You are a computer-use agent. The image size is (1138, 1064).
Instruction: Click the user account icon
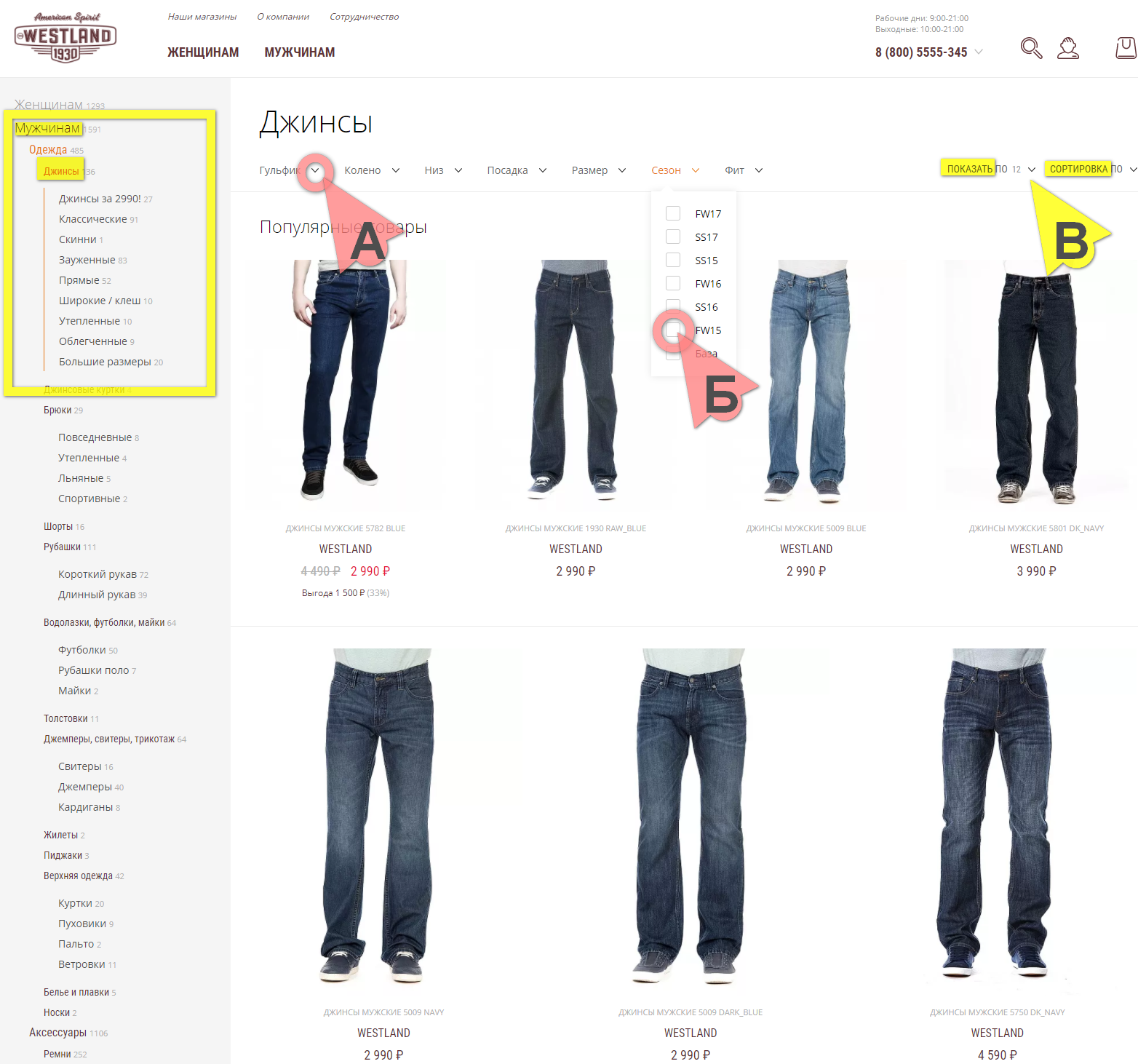pyautogui.click(x=1068, y=48)
